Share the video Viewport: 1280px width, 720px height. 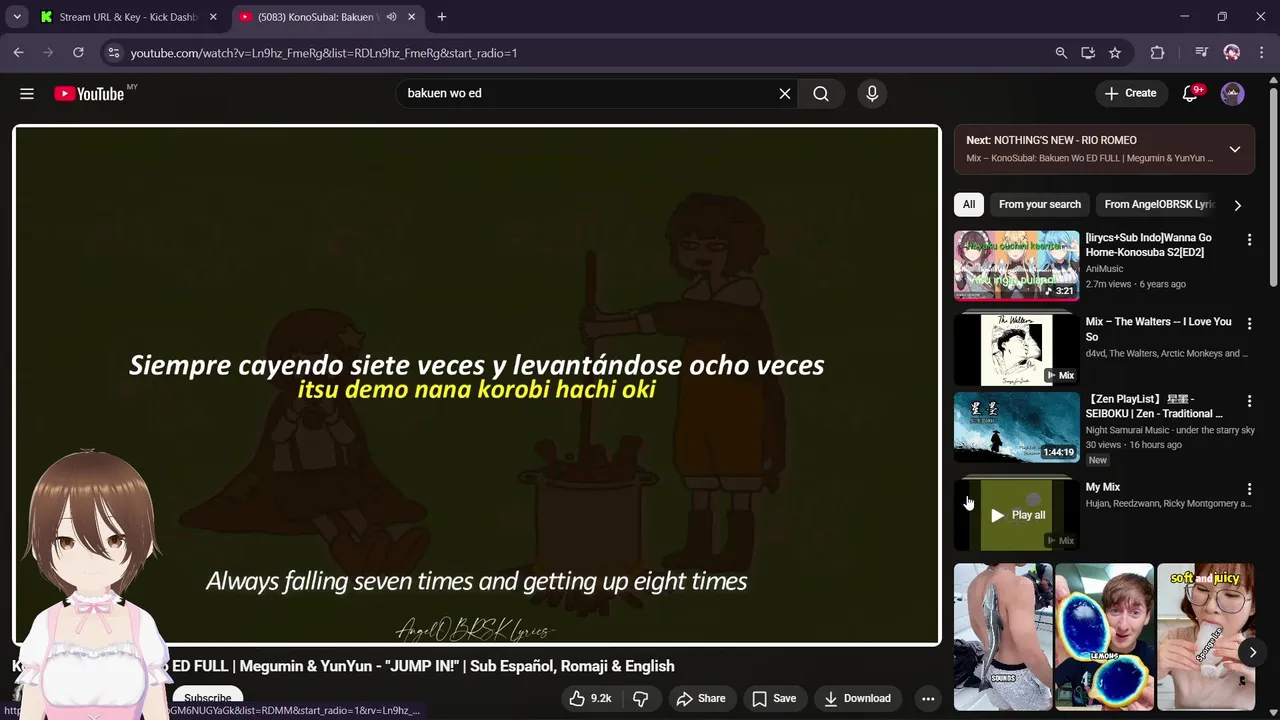pos(701,698)
